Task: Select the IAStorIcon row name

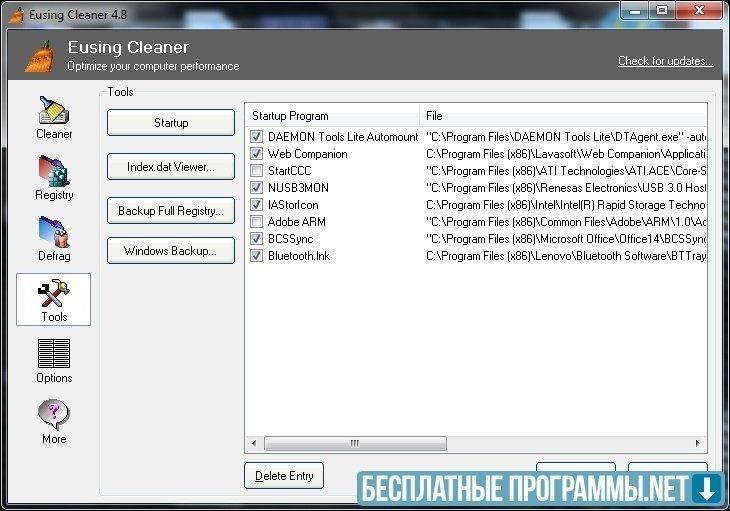Action: pyautogui.click(x=293, y=205)
